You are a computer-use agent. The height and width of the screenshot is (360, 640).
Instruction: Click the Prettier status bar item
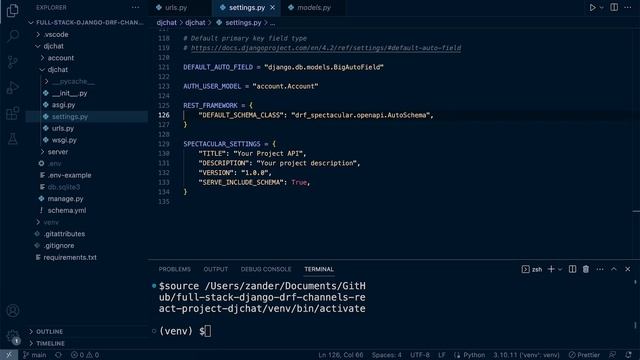point(584,355)
